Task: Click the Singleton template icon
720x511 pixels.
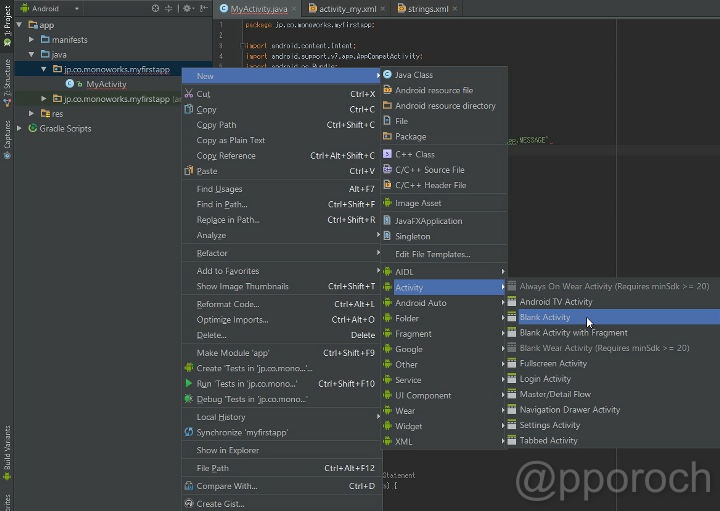Action: click(x=388, y=236)
